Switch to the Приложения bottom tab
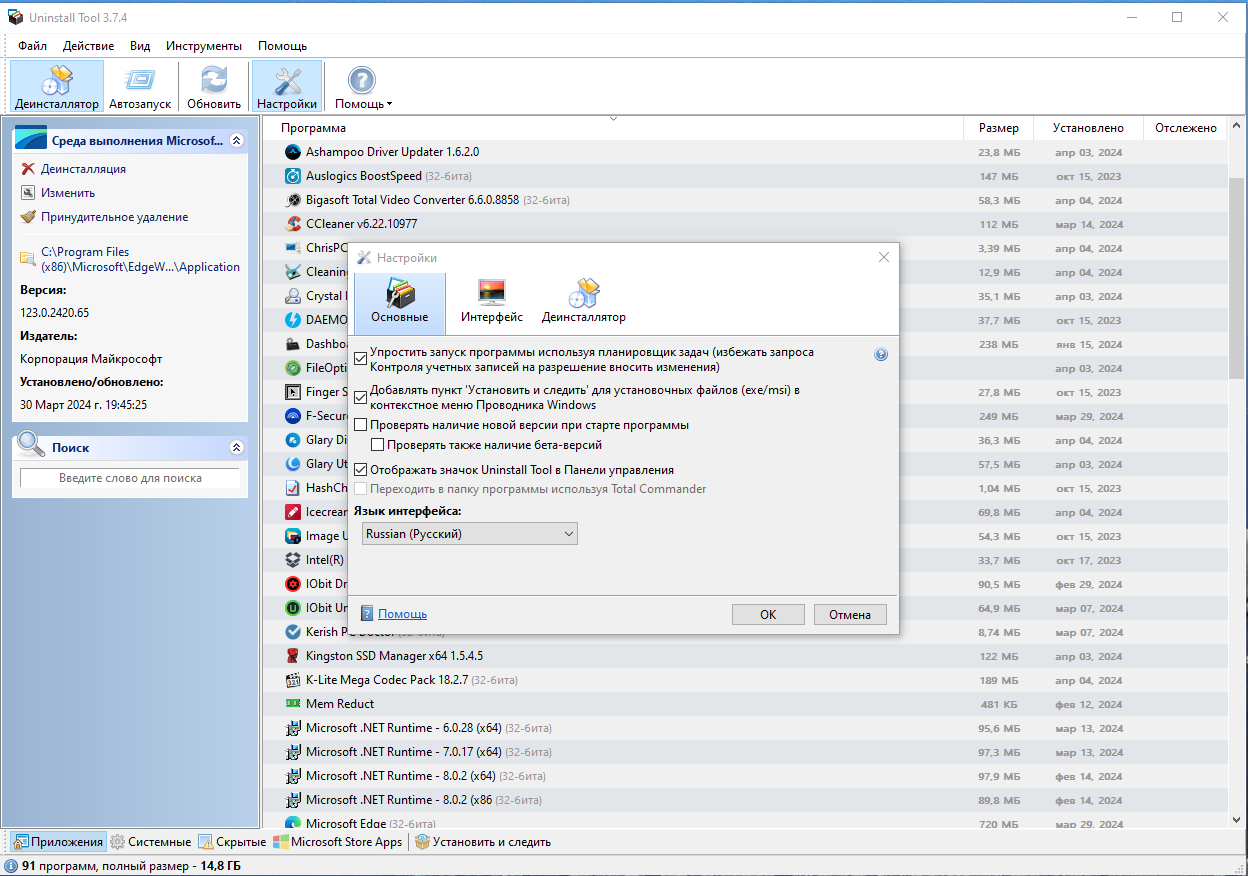The width and height of the screenshot is (1248, 876). coord(58,842)
